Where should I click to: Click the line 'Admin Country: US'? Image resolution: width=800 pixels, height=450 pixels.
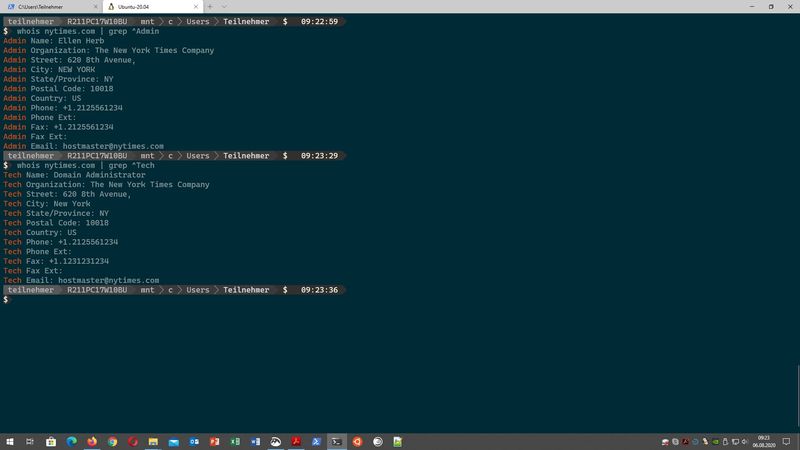(x=42, y=98)
